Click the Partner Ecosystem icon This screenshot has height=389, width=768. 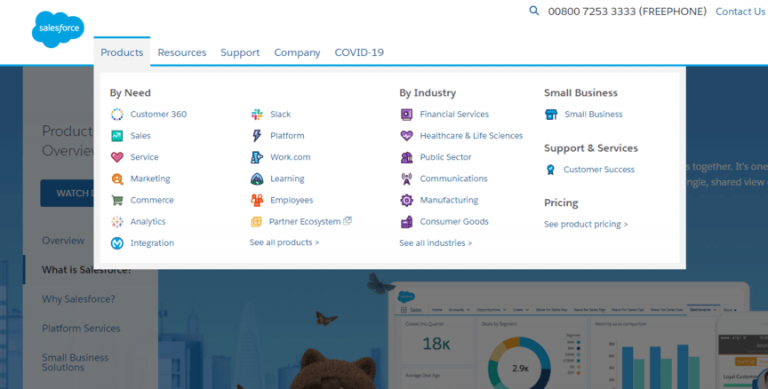click(x=257, y=222)
